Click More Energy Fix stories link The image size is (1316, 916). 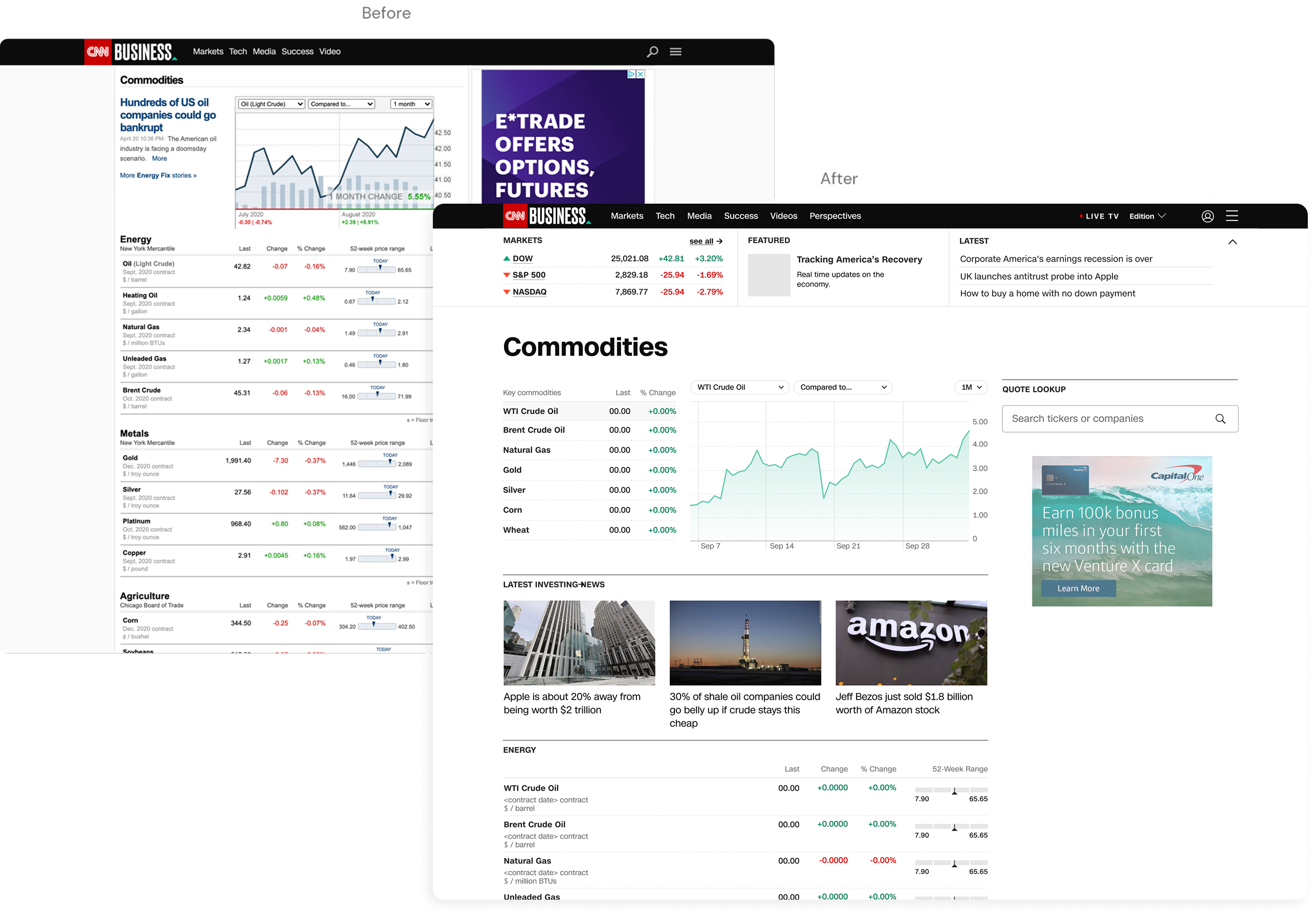tap(158, 176)
